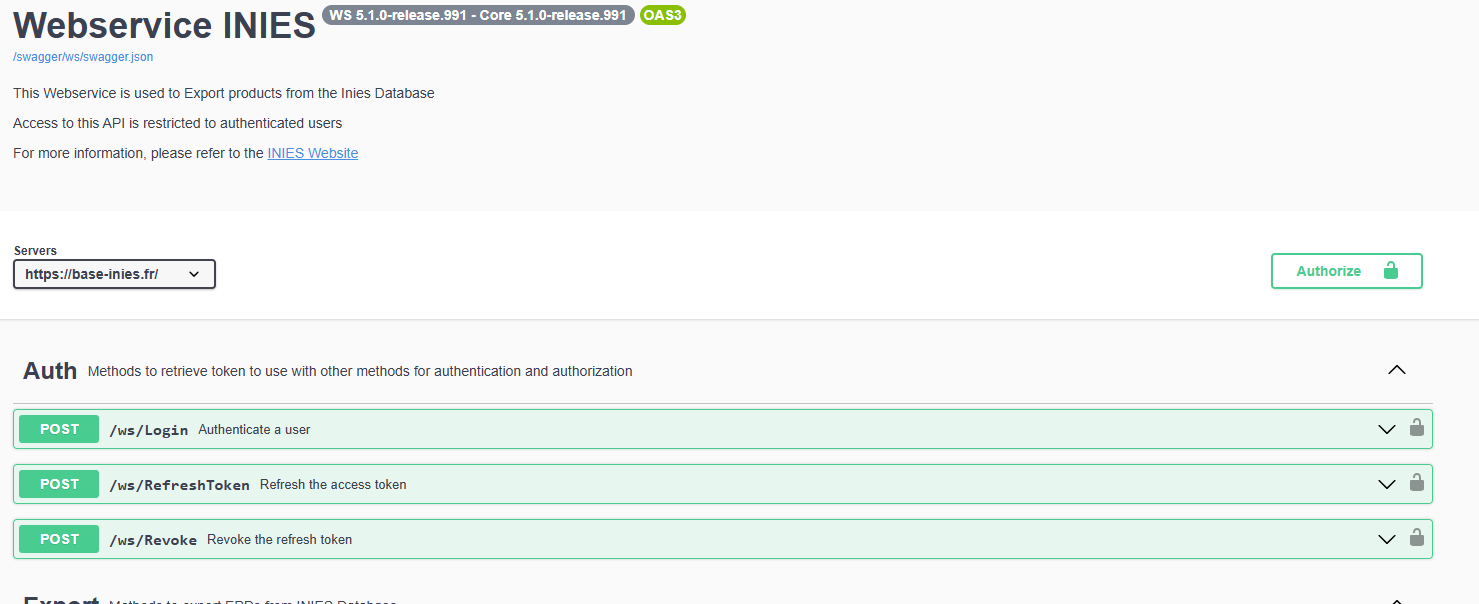Image resolution: width=1479 pixels, height=604 pixels.
Task: Follow the INIES Website link
Action: (x=312, y=153)
